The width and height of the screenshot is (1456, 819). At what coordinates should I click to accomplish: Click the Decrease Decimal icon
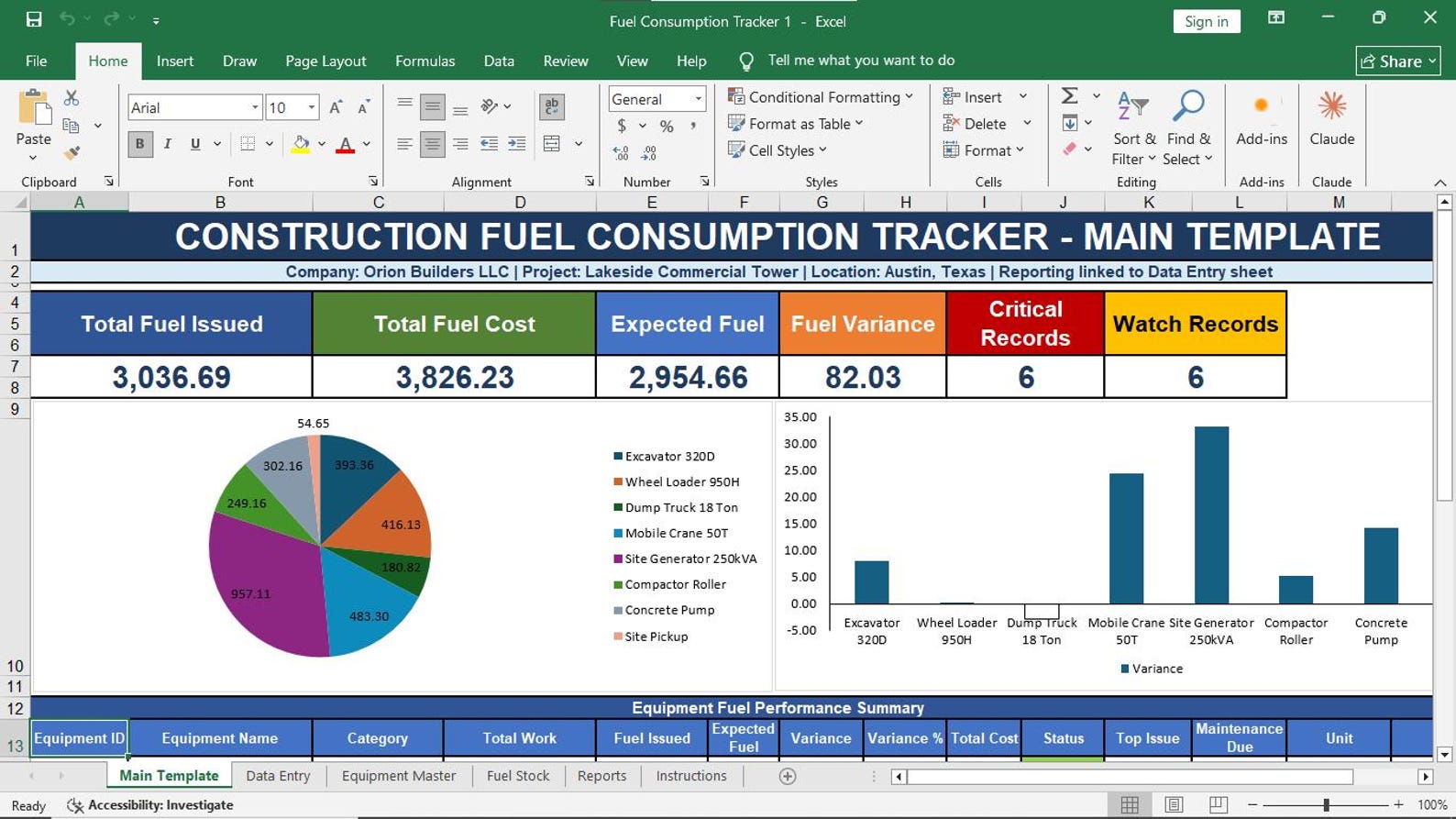tap(649, 153)
